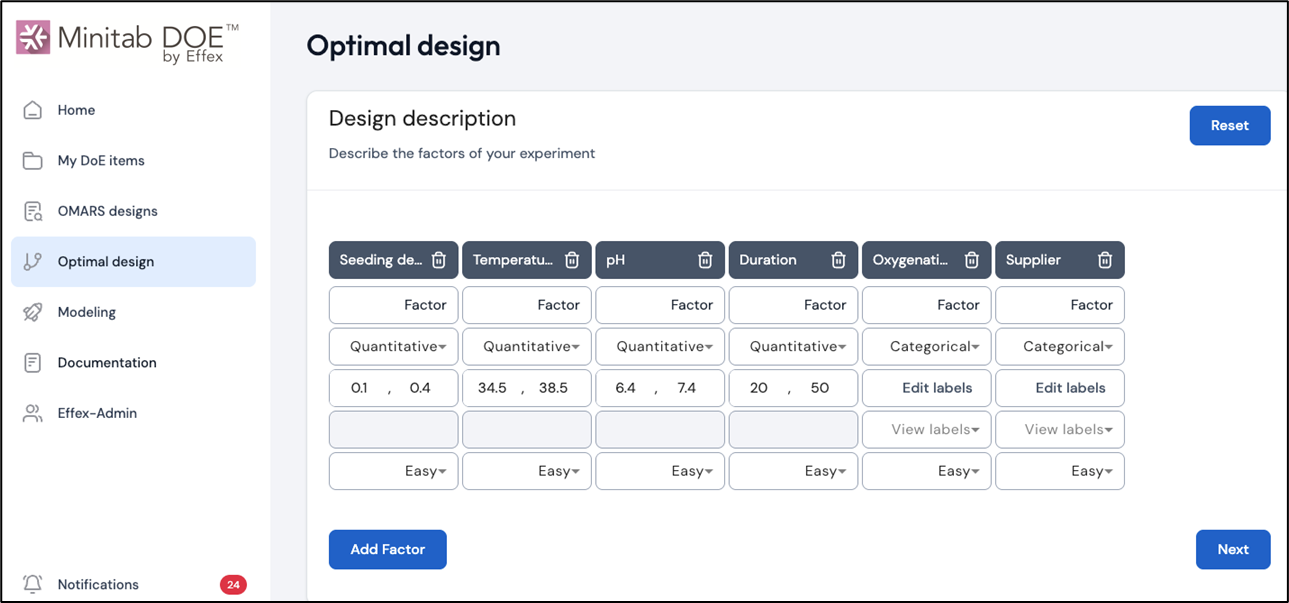Open Quantitative type dropdown for Seeding density
Screen dimensions: 1289x603
pyautogui.click(x=394, y=347)
